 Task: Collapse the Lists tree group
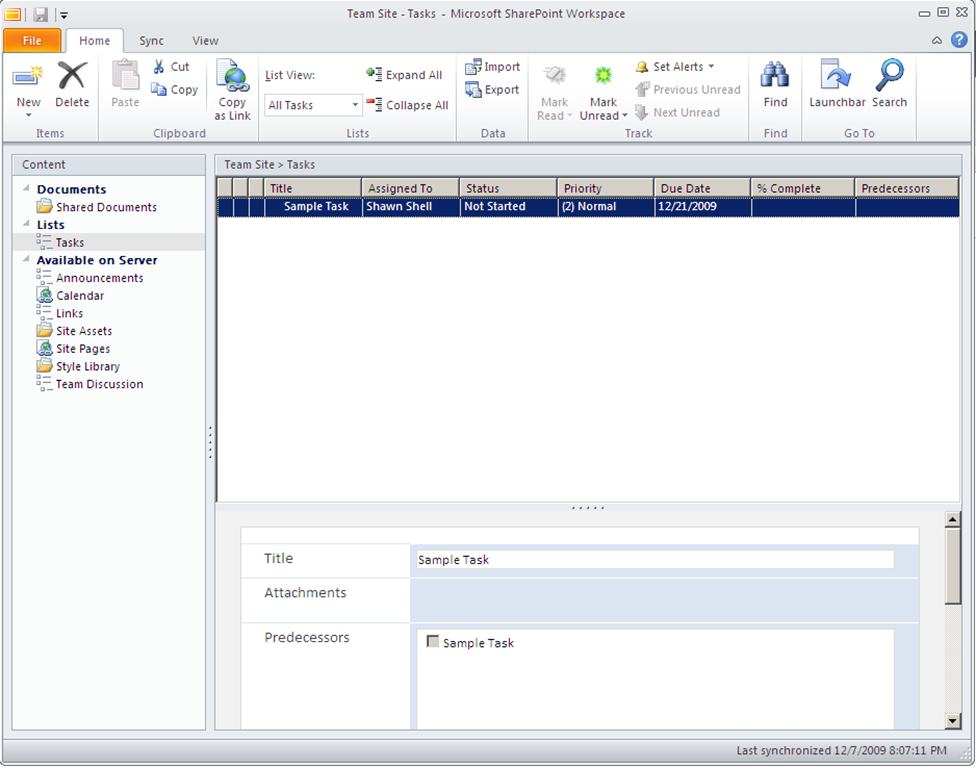26,223
